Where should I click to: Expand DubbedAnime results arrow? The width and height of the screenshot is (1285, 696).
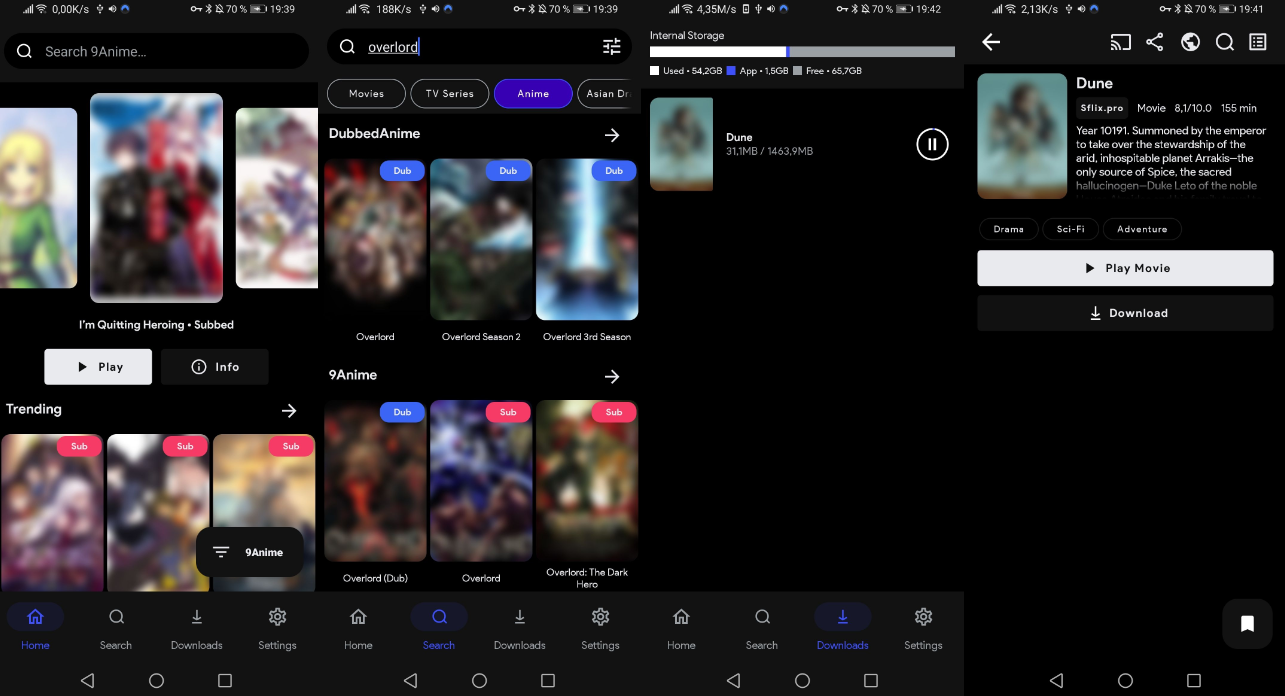pos(612,135)
